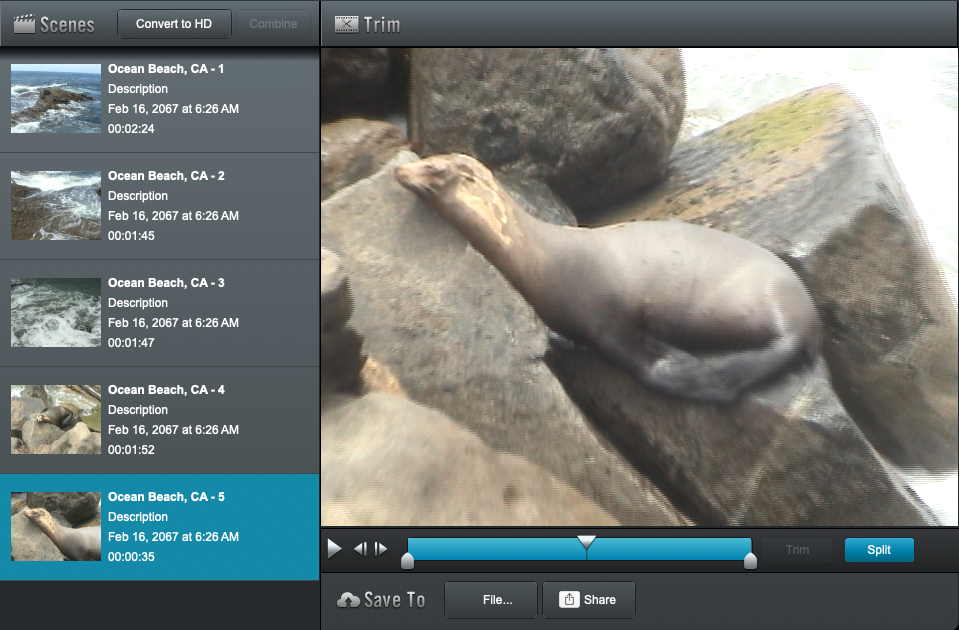
Task: Select the Ocean Beach, CA - 3 thumbnail
Action: coord(56,313)
